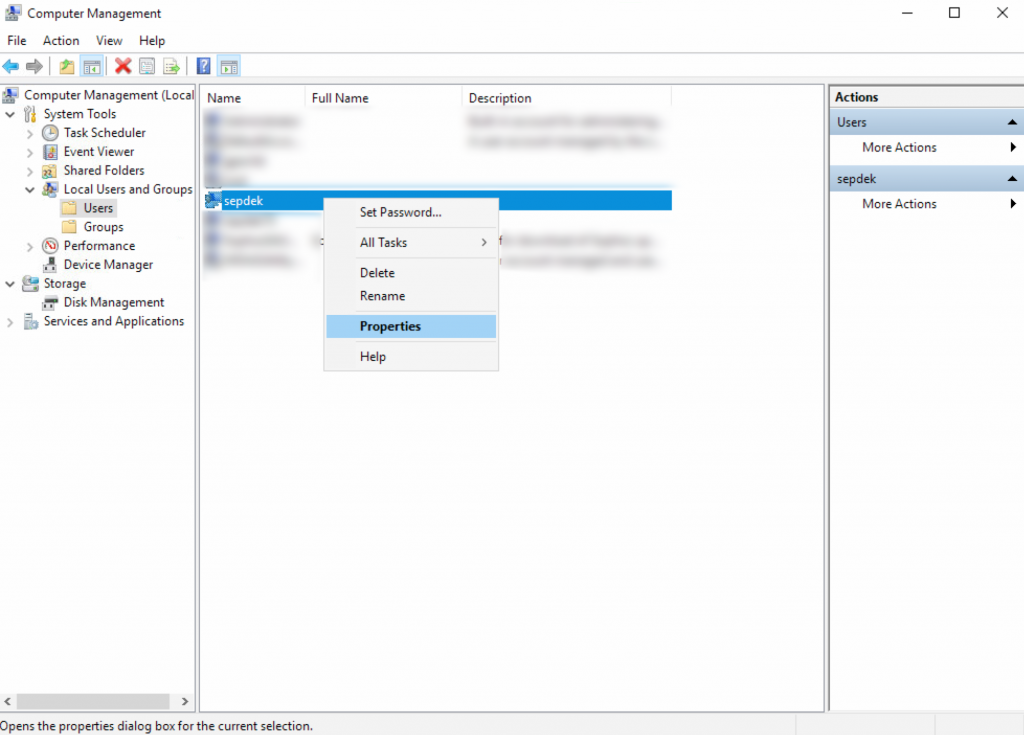Click the Export List toolbar icon
Screen dimensions: 1024x735
pyautogui.click(x=171, y=66)
